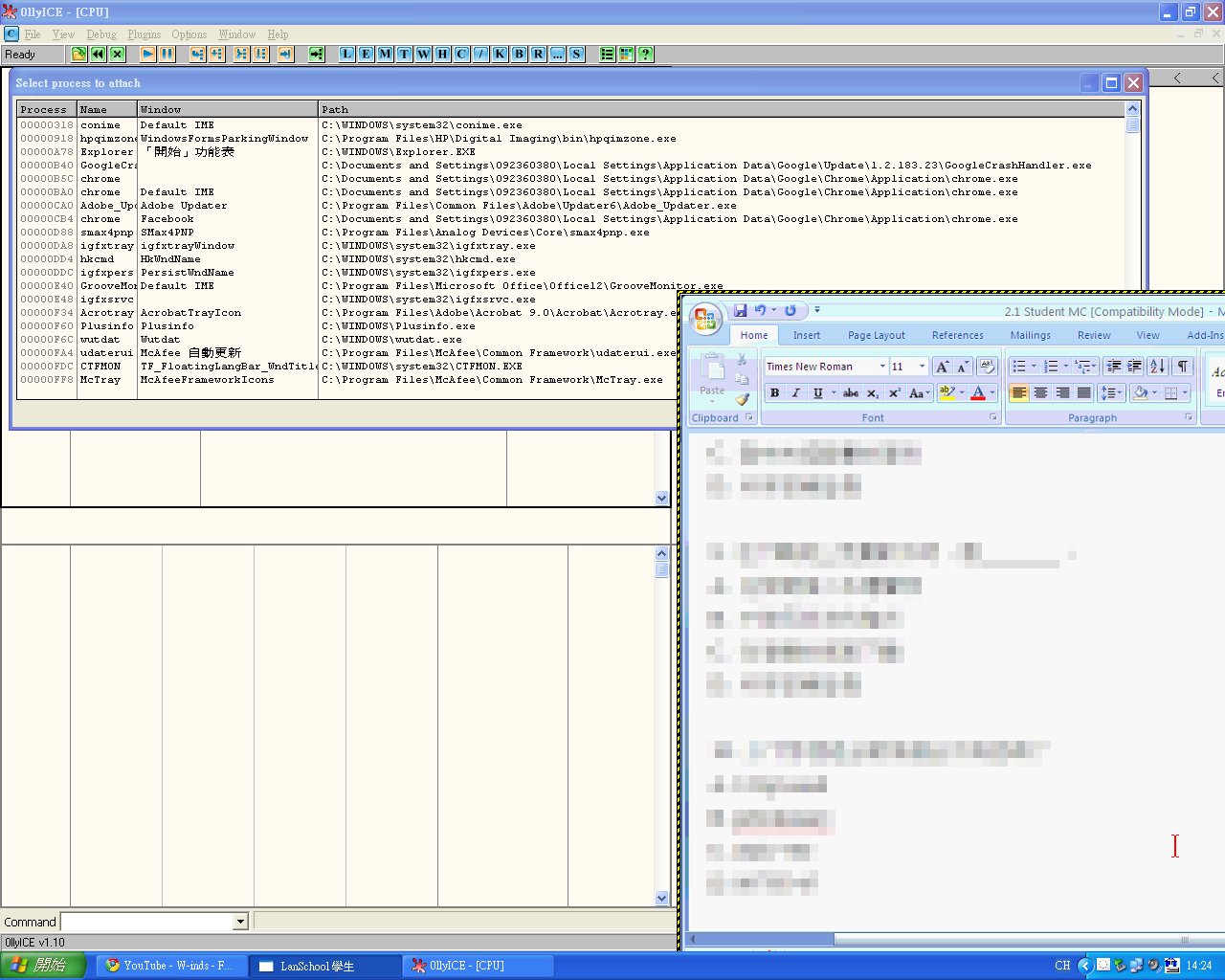Click Grow Font icon in Word
Viewport: 1225px width, 980px height.
tap(943, 367)
